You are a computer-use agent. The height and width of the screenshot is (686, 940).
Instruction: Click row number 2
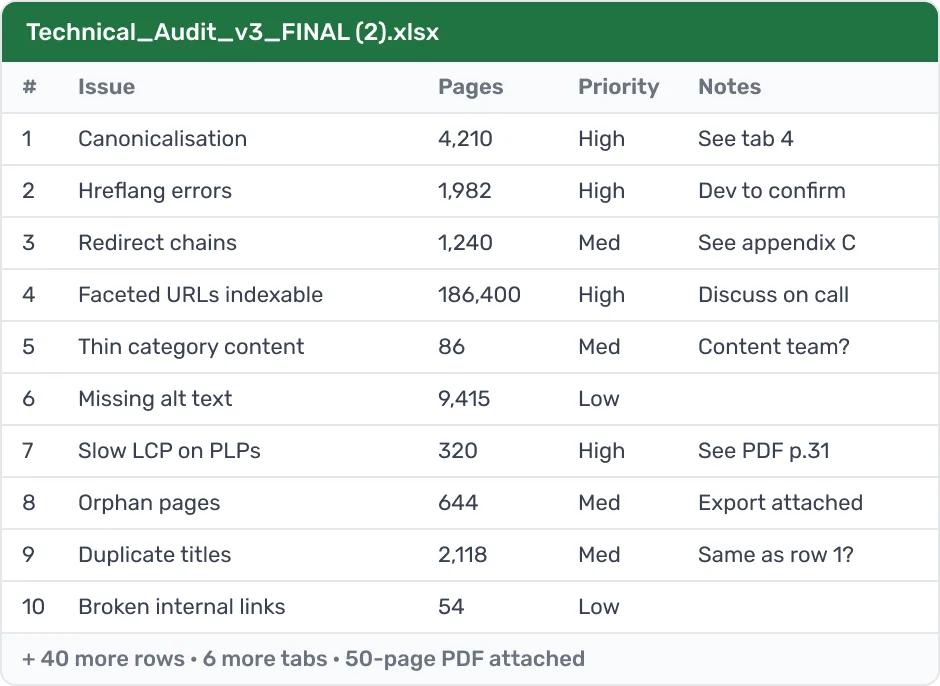pos(28,191)
